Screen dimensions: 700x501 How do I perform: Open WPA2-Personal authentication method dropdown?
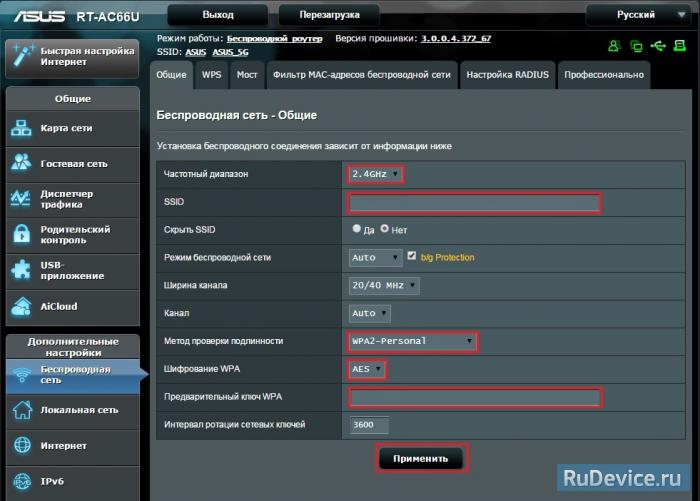click(412, 341)
